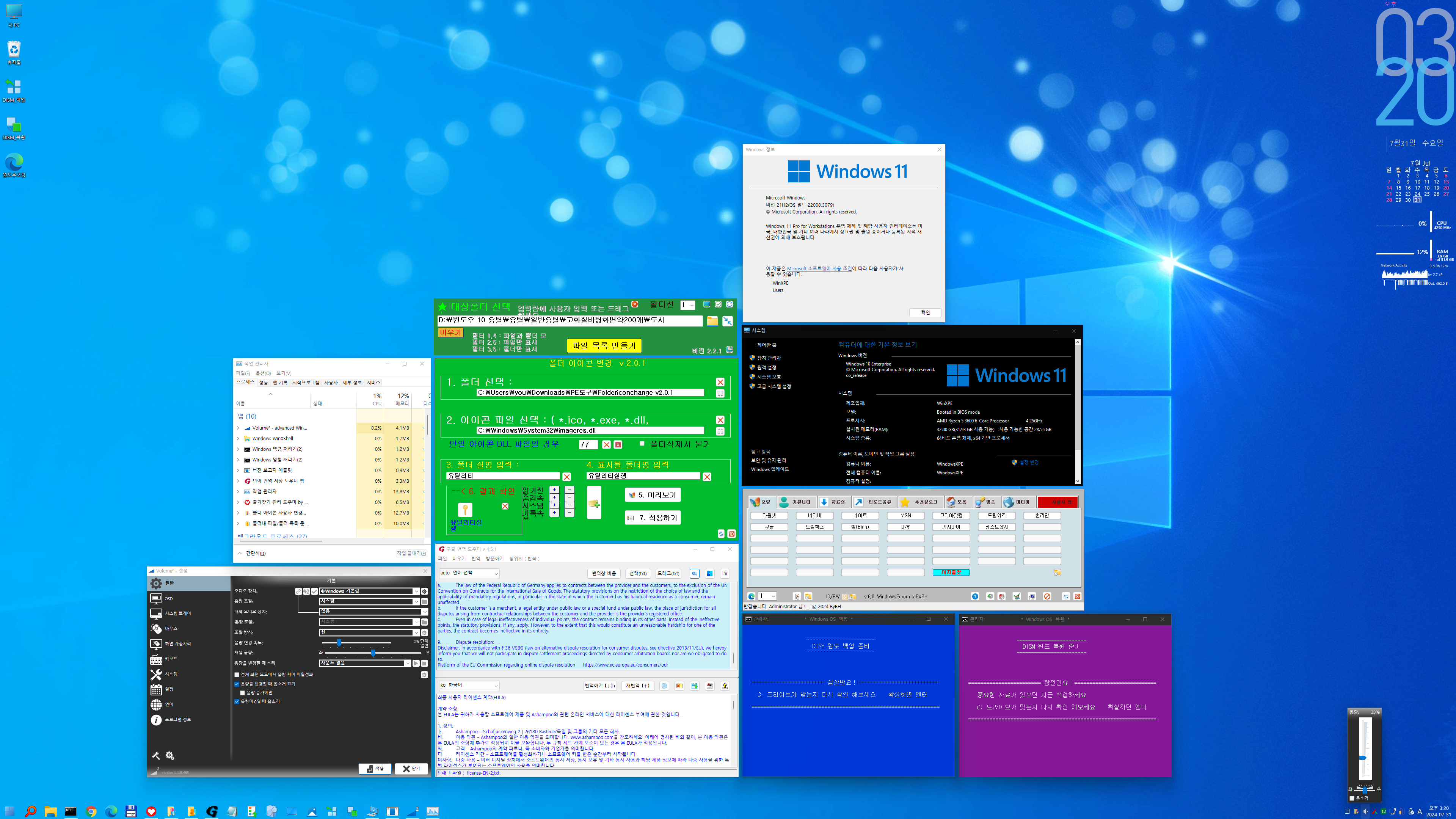Open the 필터선 number dropdown
Image resolution: width=1456 pixels, height=819 pixels.
point(687,305)
